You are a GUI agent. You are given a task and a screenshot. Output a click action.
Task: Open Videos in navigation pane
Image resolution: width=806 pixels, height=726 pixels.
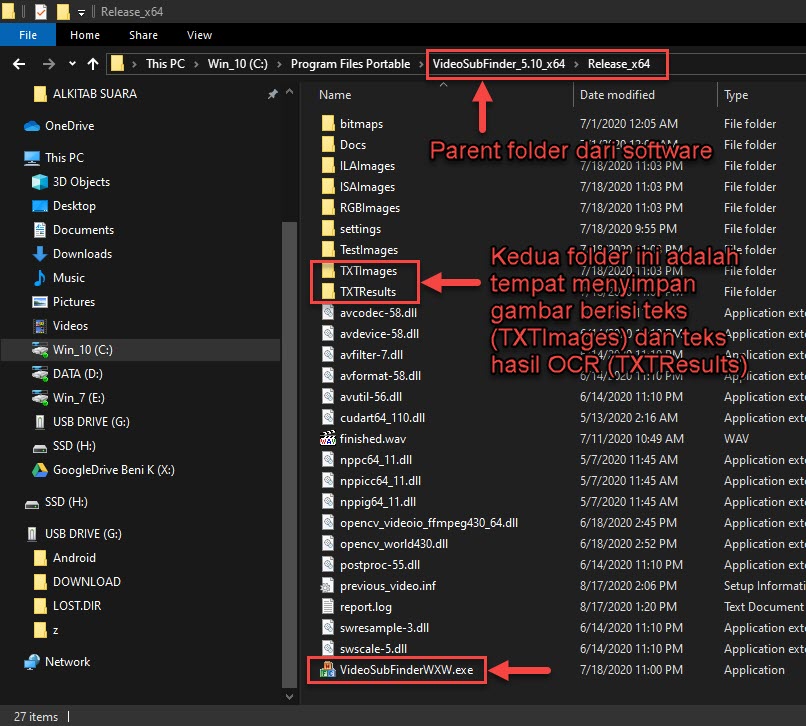[x=70, y=326]
